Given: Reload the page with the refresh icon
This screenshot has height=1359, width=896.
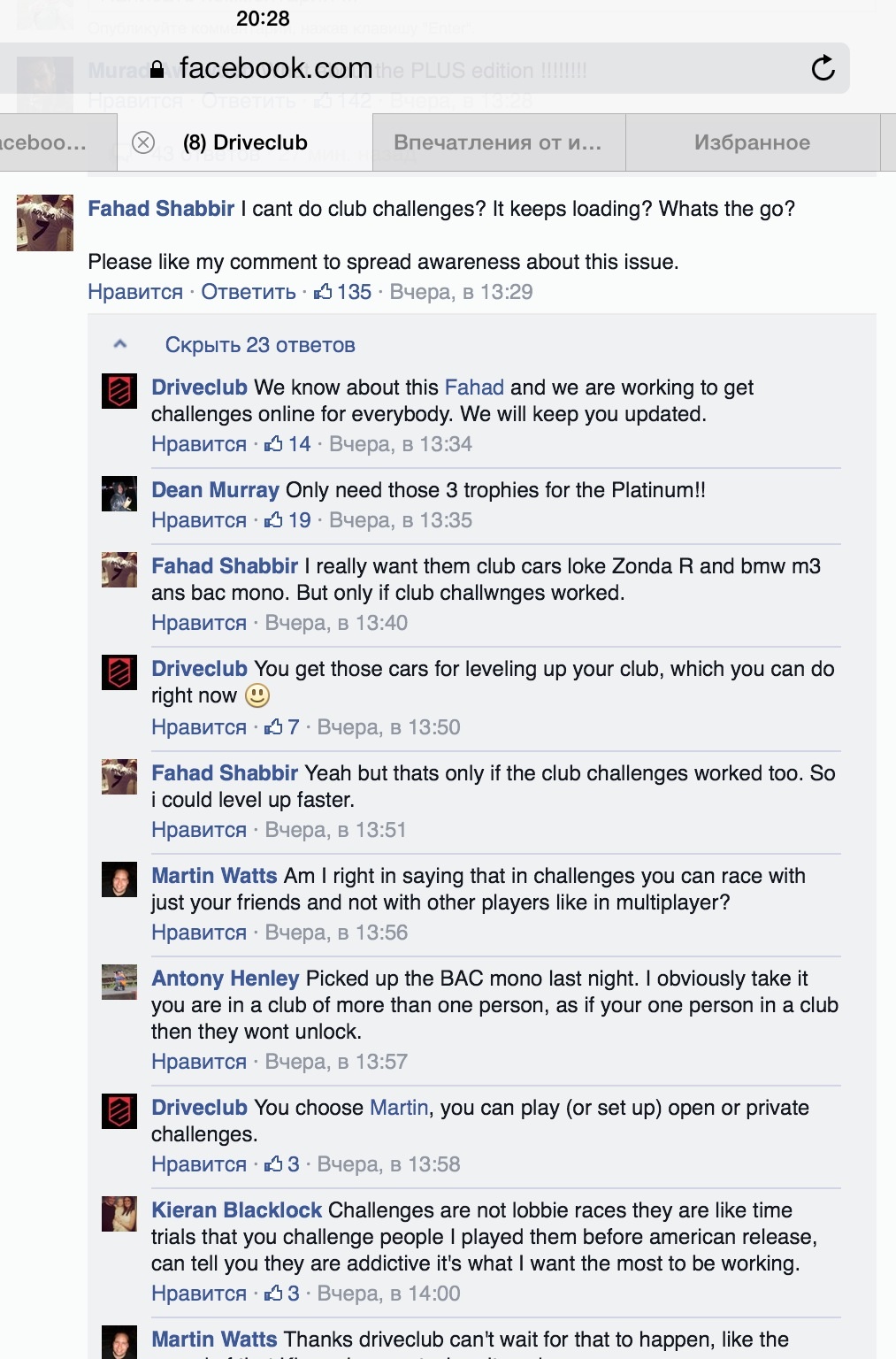Looking at the screenshot, I should (x=823, y=68).
